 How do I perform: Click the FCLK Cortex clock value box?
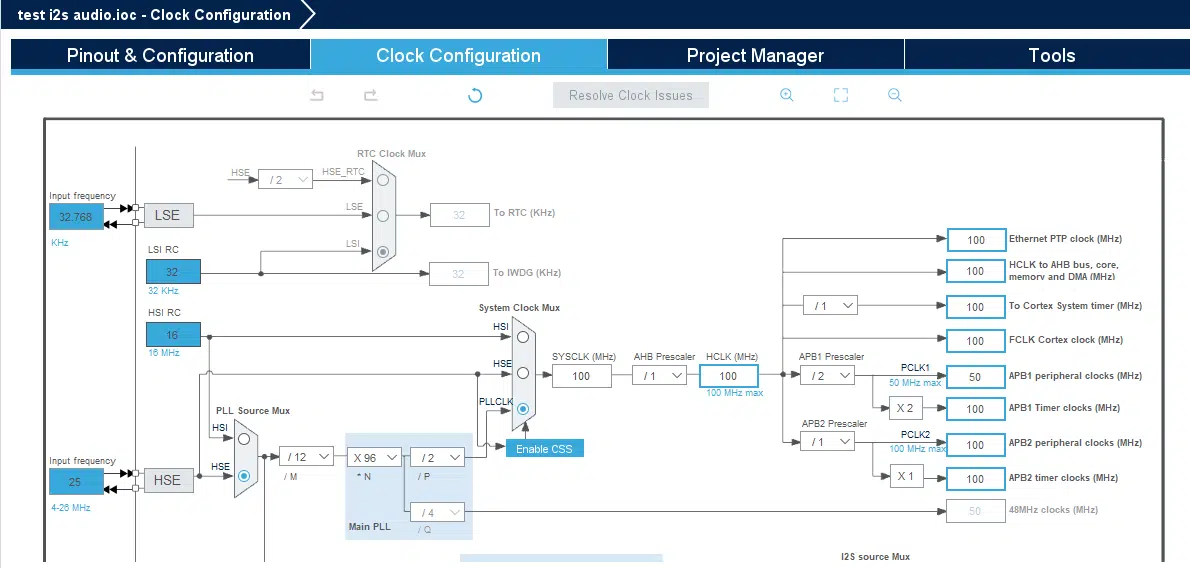pyautogui.click(x=975, y=341)
